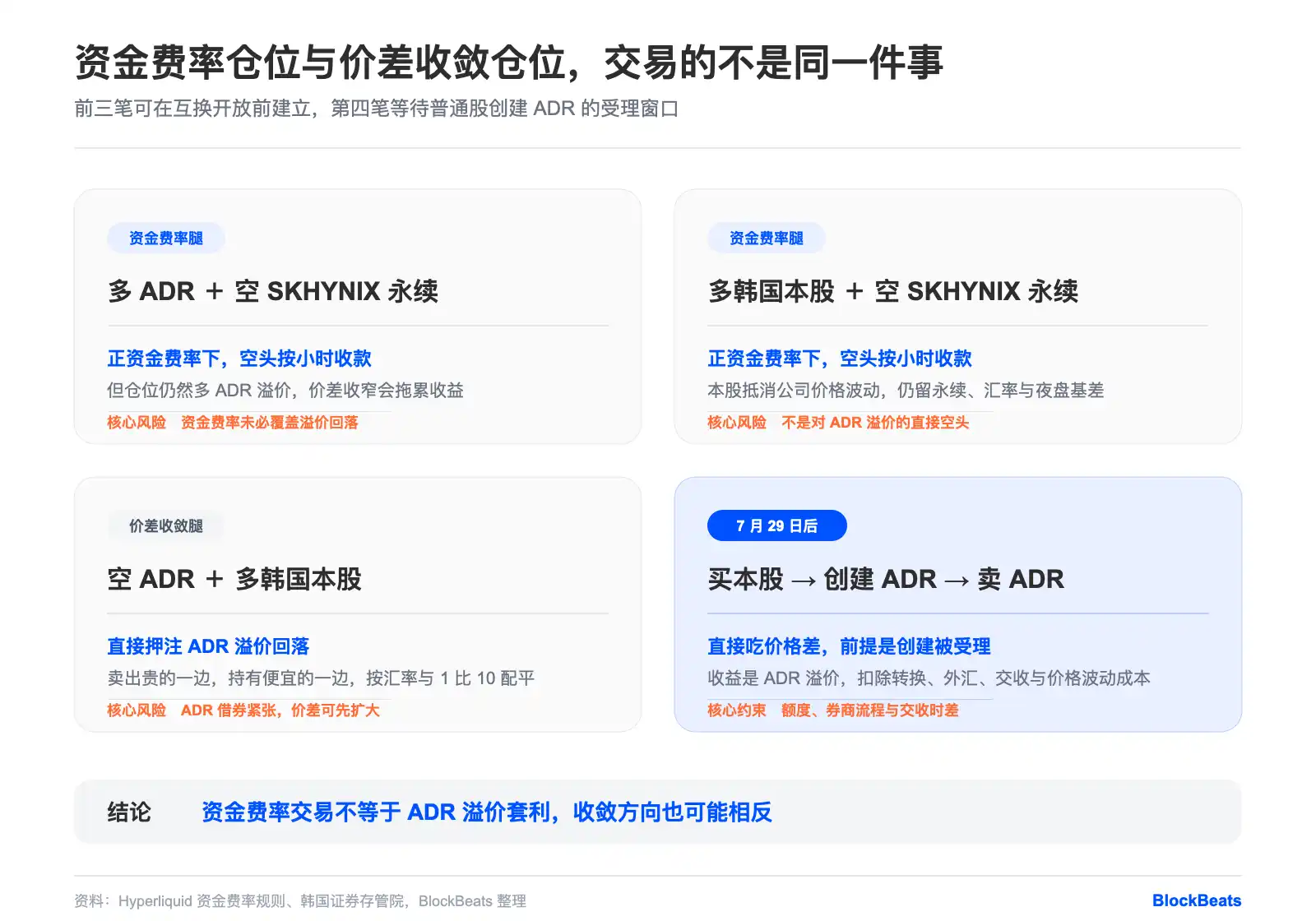Click '直接押注 ADR 溢价回落' blue link text

(x=208, y=646)
